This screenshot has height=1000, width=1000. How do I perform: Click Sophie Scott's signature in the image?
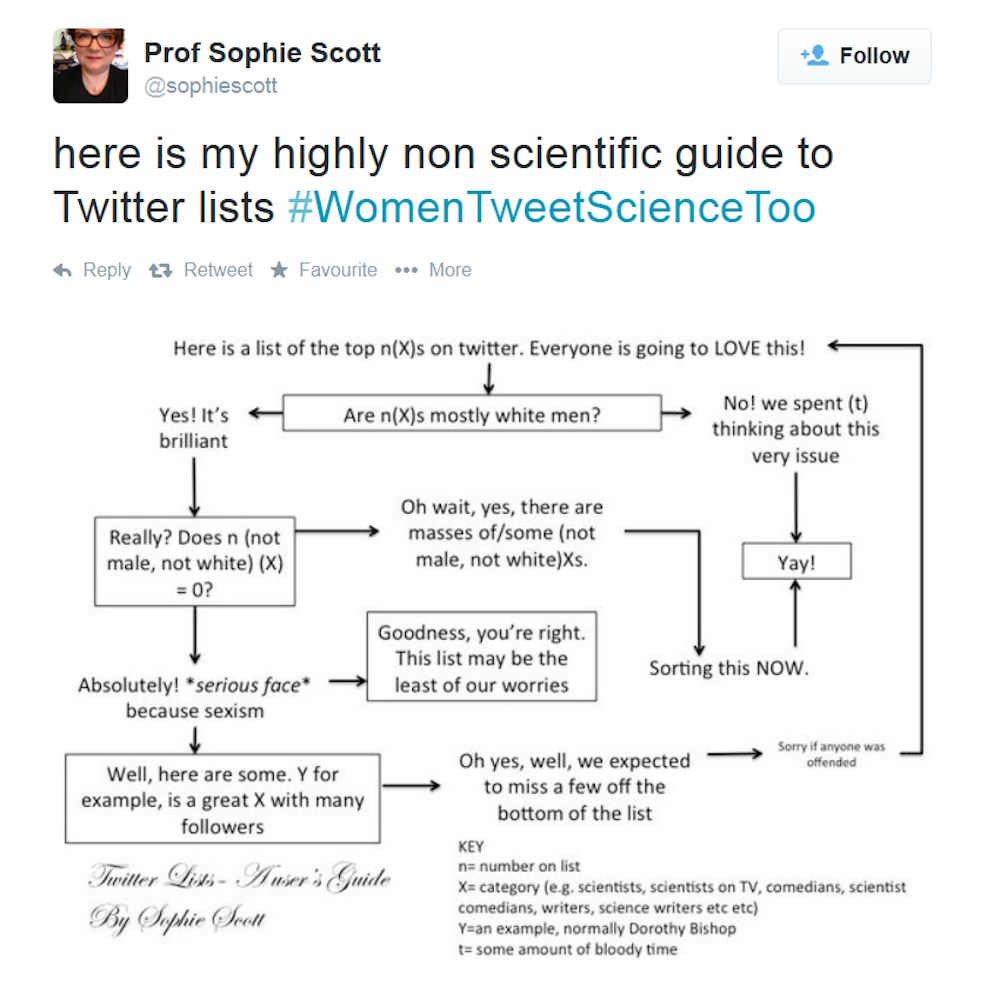[x=238, y=897]
